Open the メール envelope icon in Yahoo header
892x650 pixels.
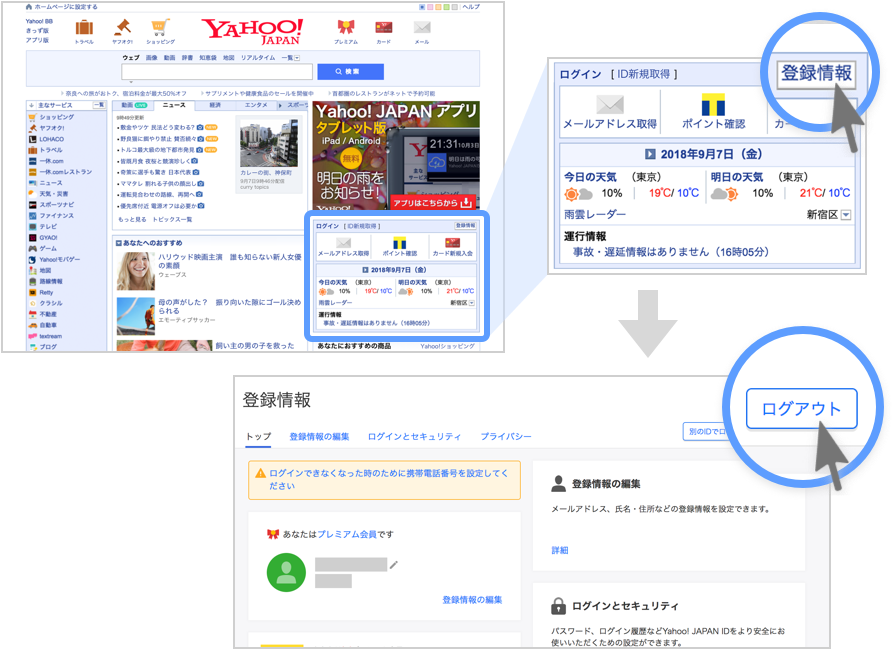(x=422, y=27)
